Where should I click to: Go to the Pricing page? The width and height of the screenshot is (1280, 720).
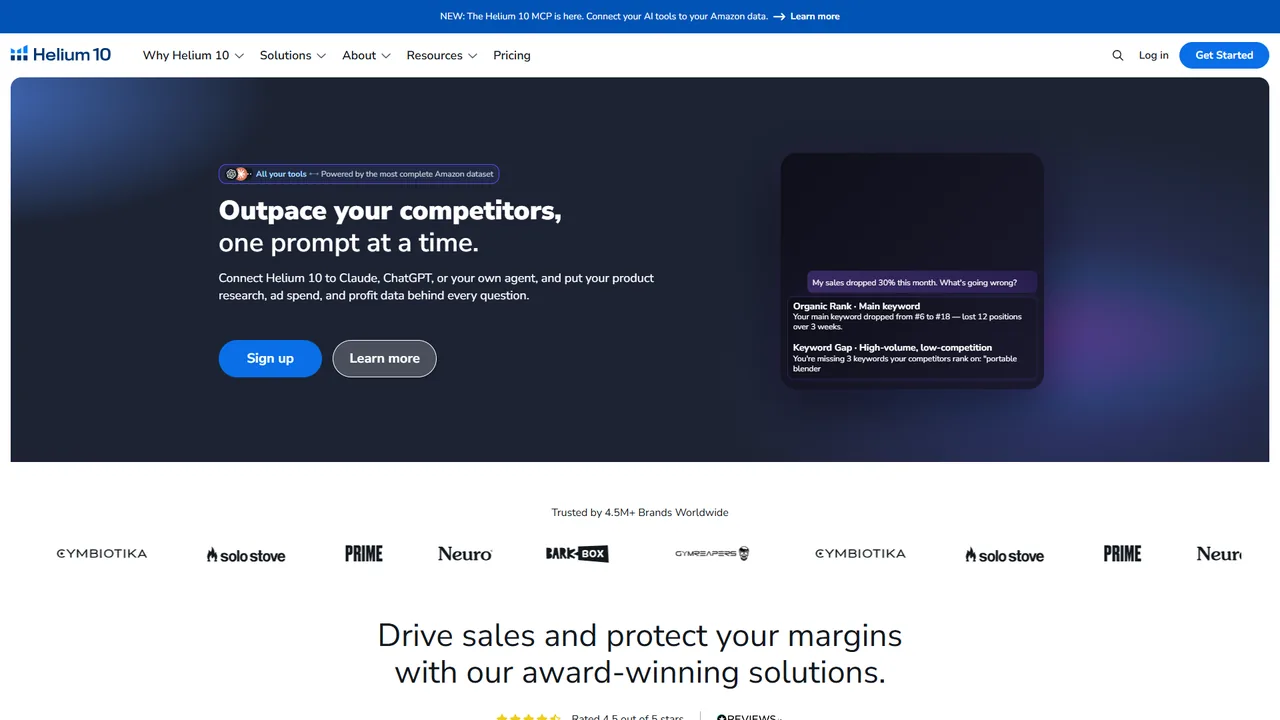pos(512,55)
